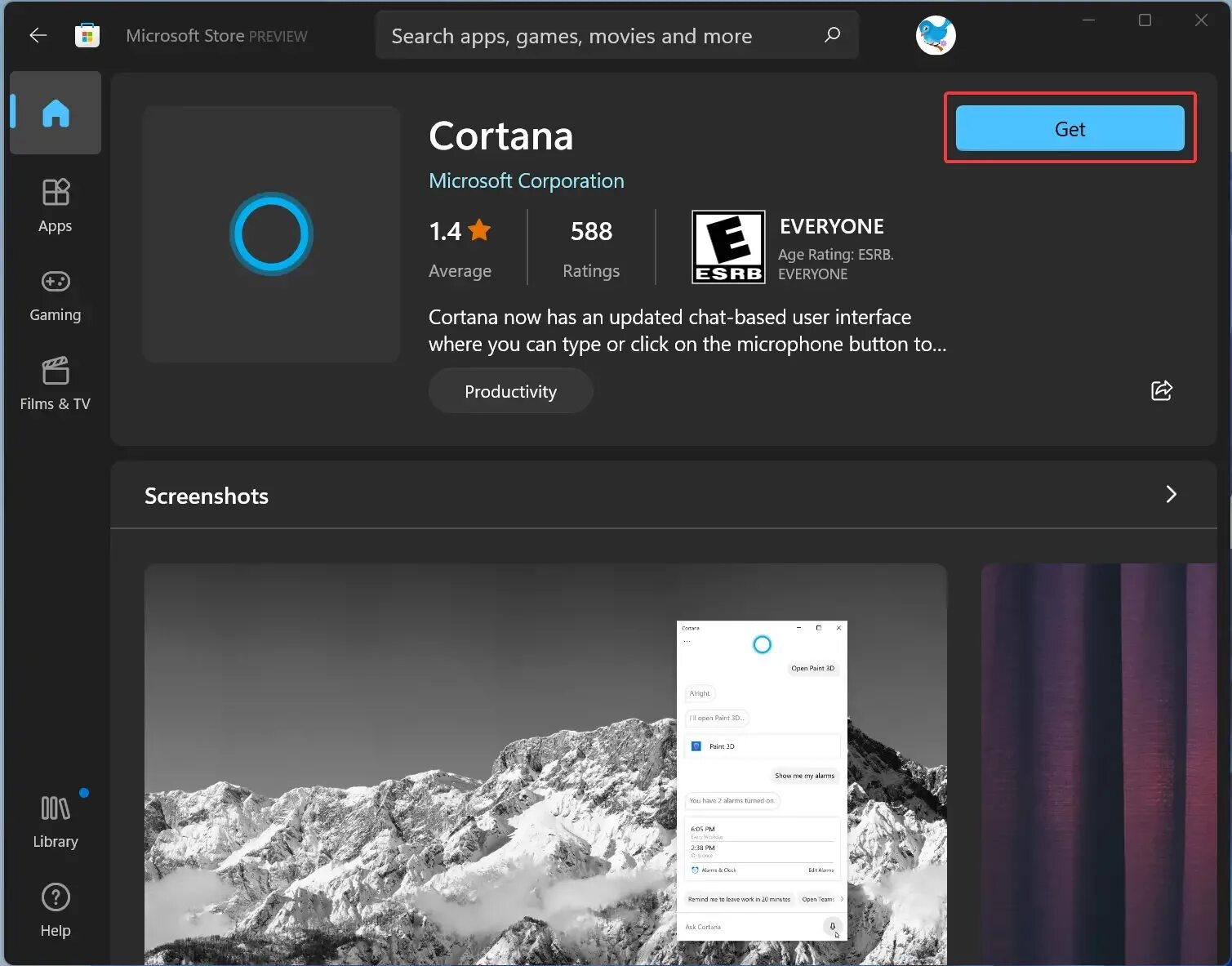1232x966 pixels.
Task: Focus the search apps, games, movies field
Action: [x=616, y=35]
